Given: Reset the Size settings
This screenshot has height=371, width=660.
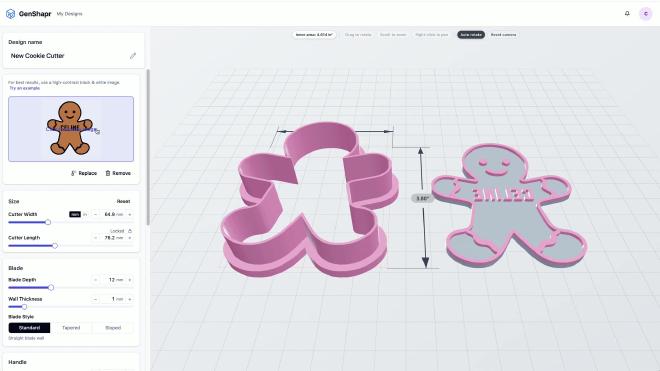Looking at the screenshot, I should tap(123, 201).
